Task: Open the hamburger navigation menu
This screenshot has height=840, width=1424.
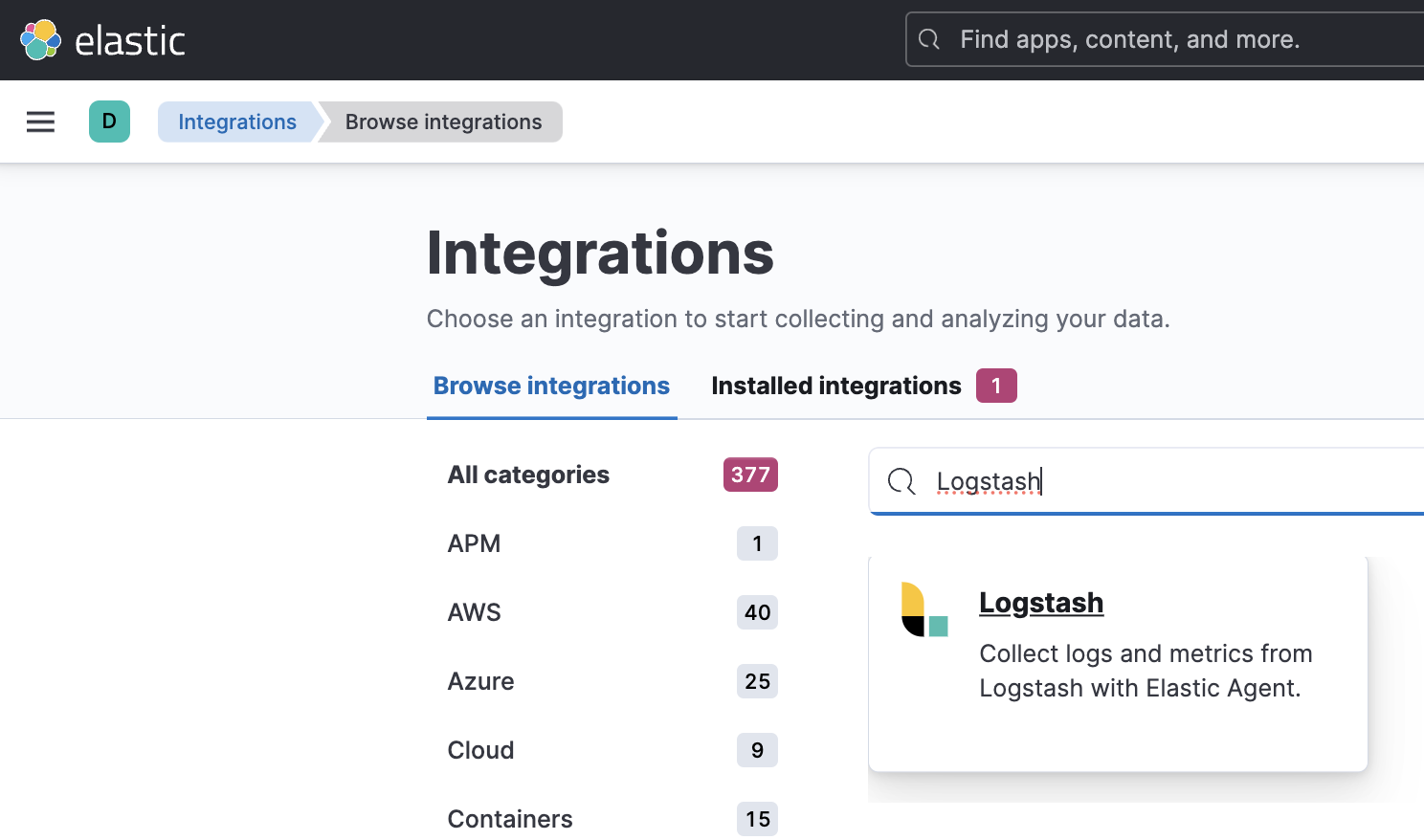Action: coord(40,122)
